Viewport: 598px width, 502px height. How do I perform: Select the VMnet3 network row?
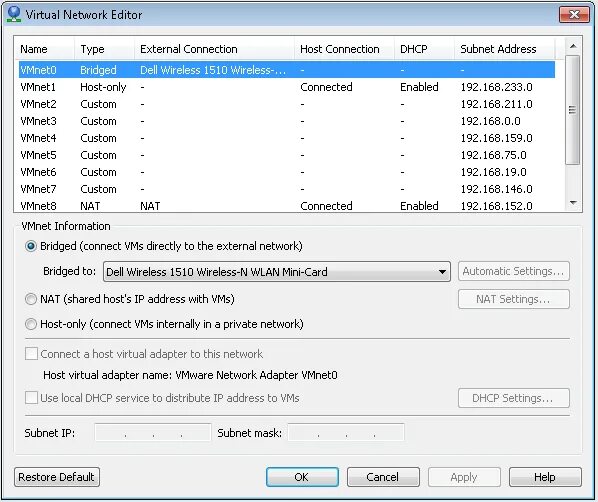287,121
